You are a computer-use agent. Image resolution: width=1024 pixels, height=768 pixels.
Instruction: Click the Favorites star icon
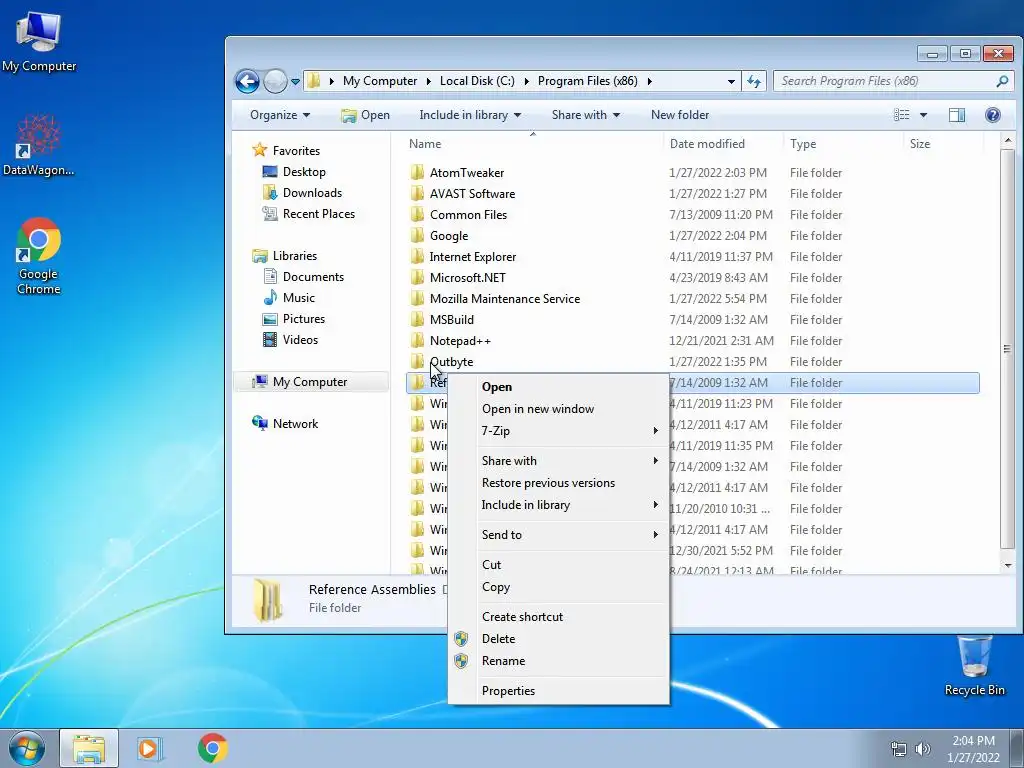[259, 150]
